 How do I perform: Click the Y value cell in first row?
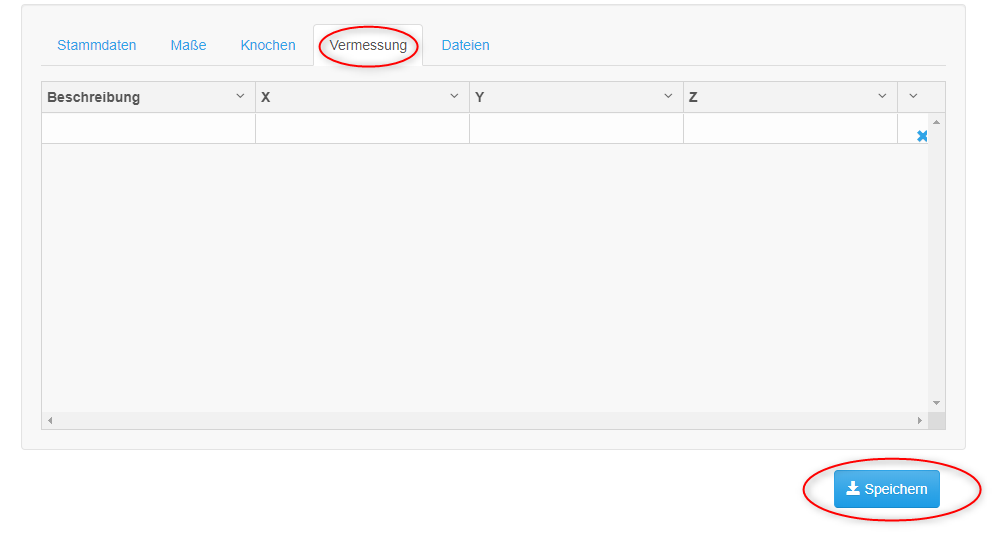pos(577,129)
